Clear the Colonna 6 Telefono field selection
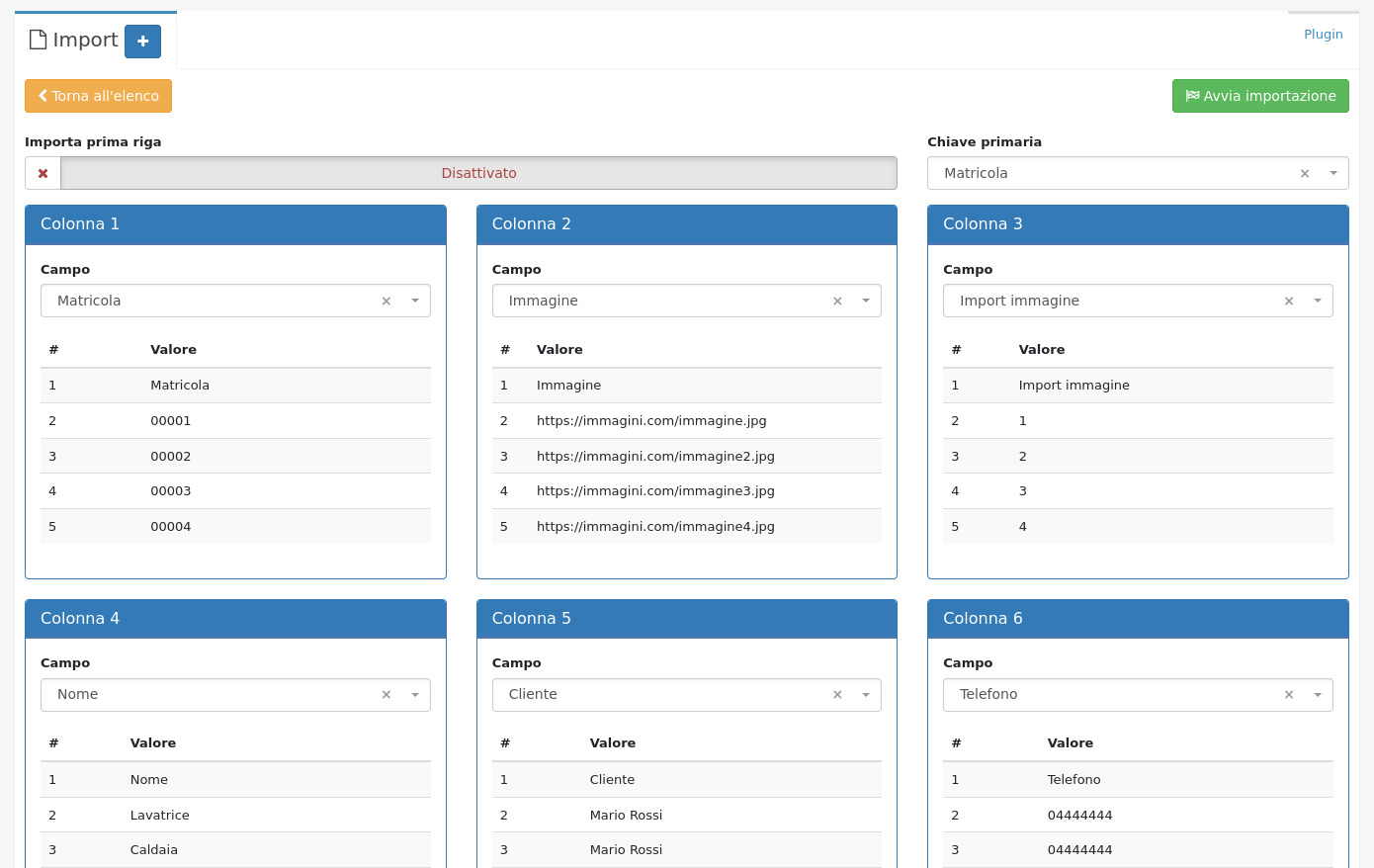Viewport: 1374px width, 868px height. tap(1289, 695)
